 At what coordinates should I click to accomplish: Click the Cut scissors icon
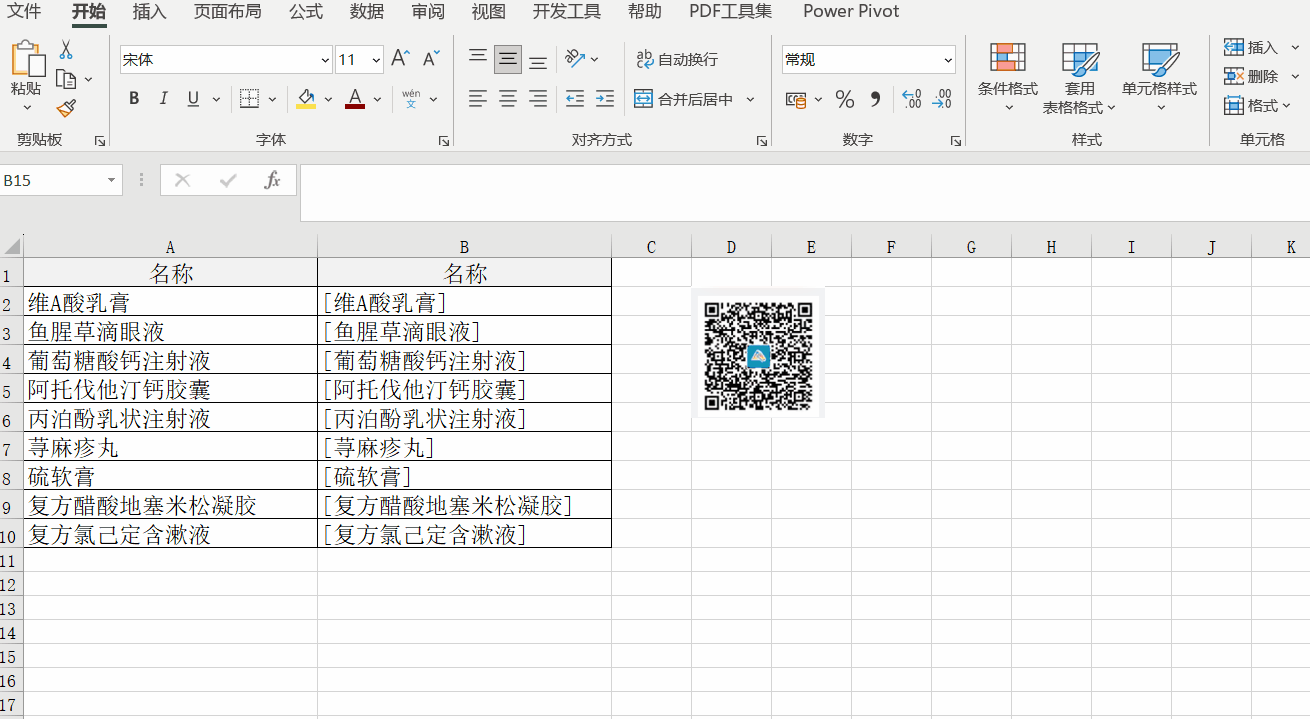[66, 50]
